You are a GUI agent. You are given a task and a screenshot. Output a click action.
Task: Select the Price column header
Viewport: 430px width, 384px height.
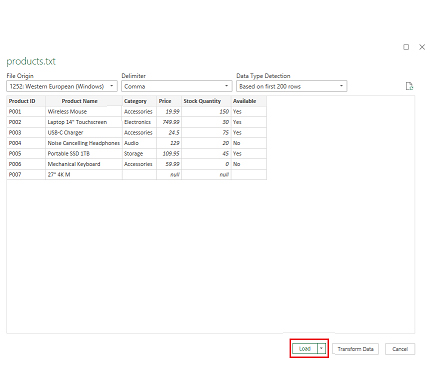pyautogui.click(x=169, y=101)
